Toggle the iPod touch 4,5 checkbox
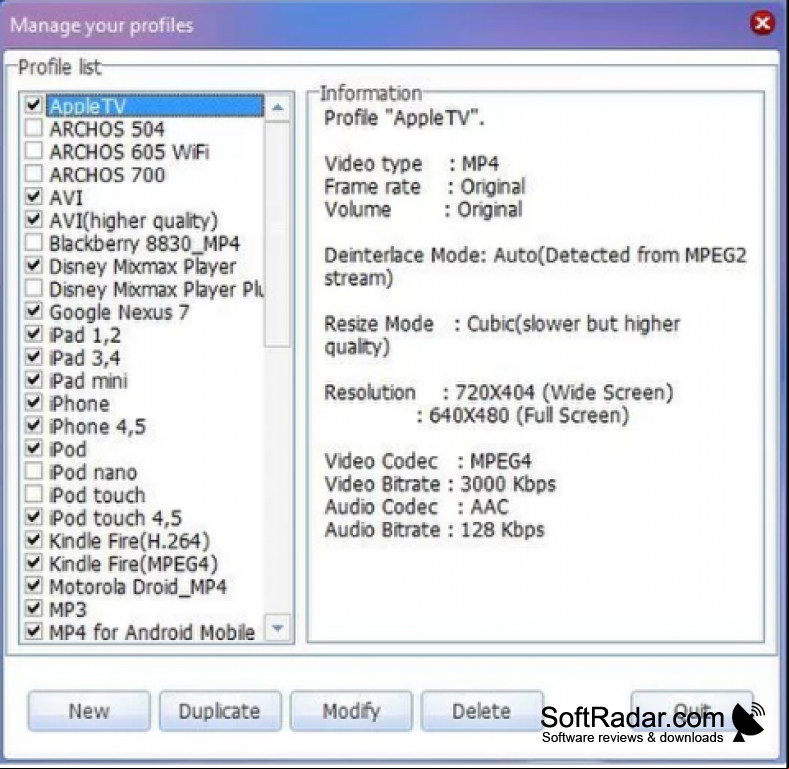Viewport: 789px width, 769px height. pyautogui.click(x=33, y=517)
